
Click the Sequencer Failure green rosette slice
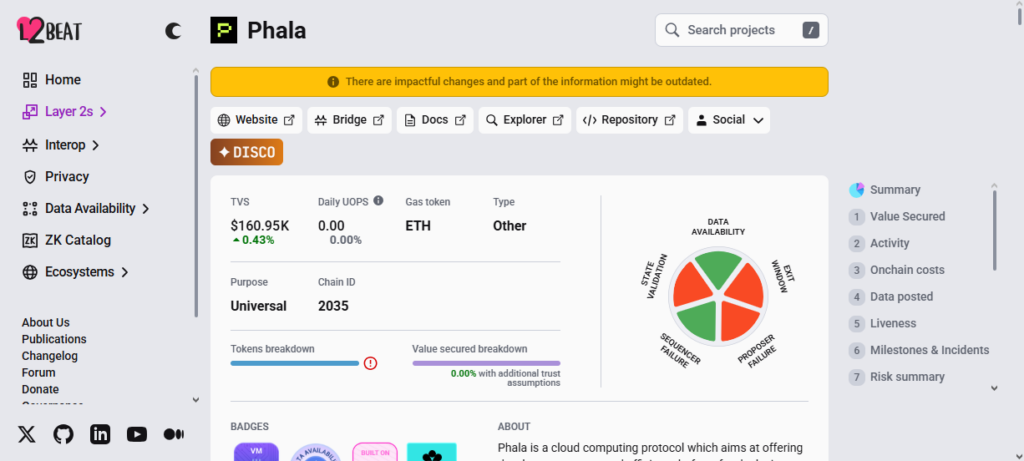697,320
